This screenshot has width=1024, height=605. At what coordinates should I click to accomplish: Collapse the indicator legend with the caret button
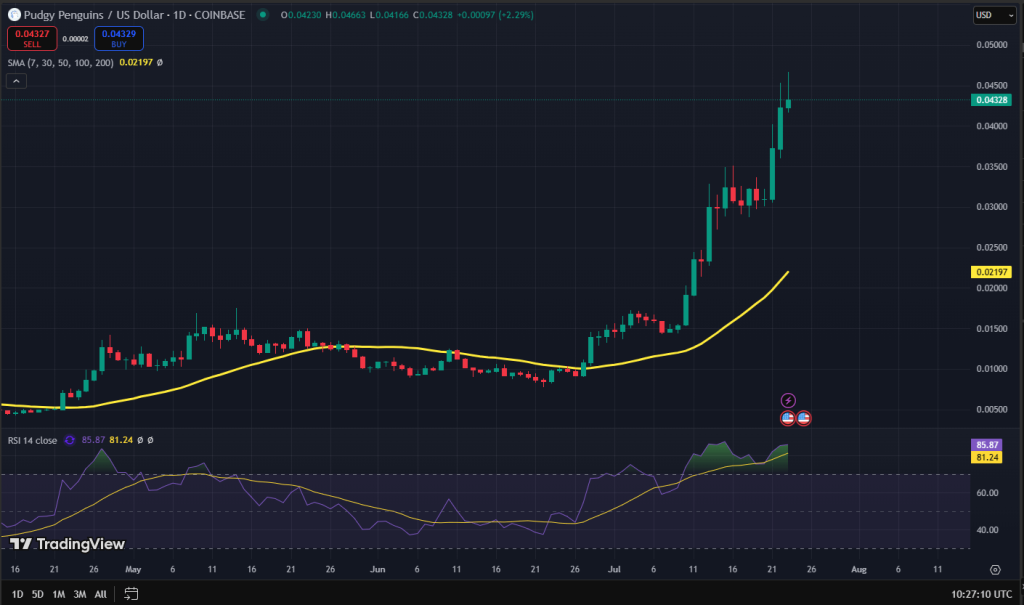click(x=16, y=81)
